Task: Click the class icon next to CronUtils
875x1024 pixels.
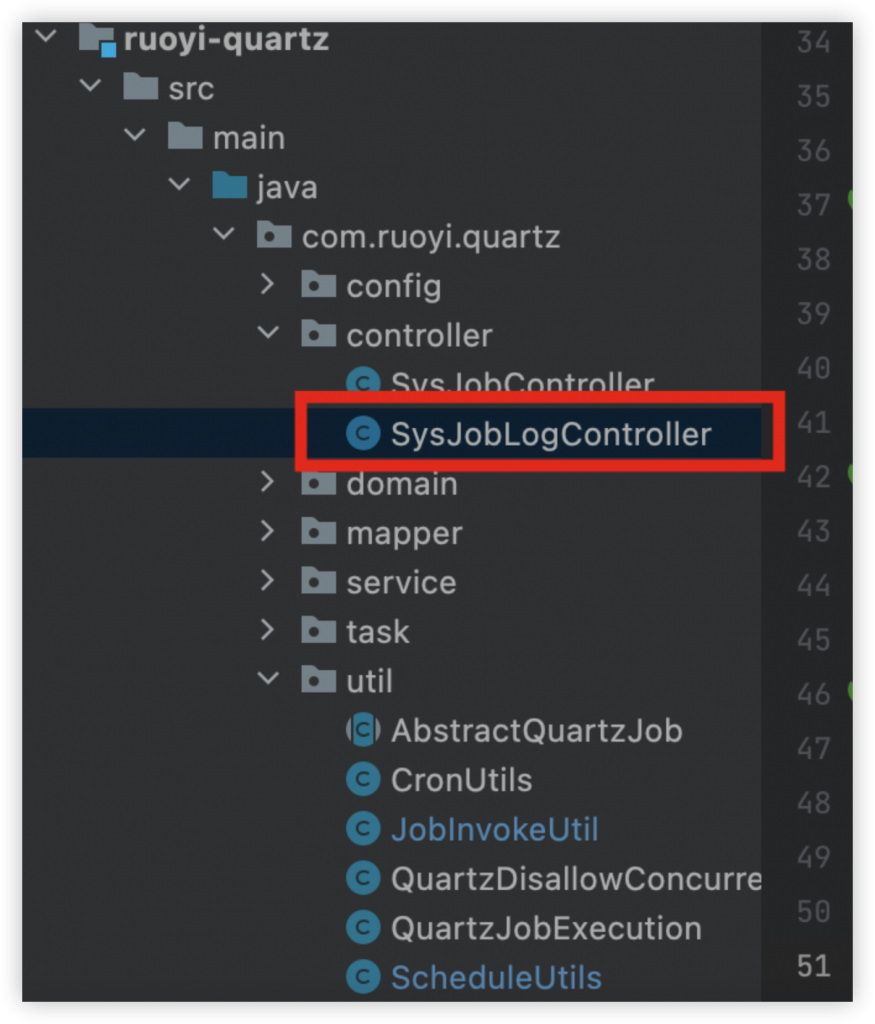Action: [x=362, y=780]
